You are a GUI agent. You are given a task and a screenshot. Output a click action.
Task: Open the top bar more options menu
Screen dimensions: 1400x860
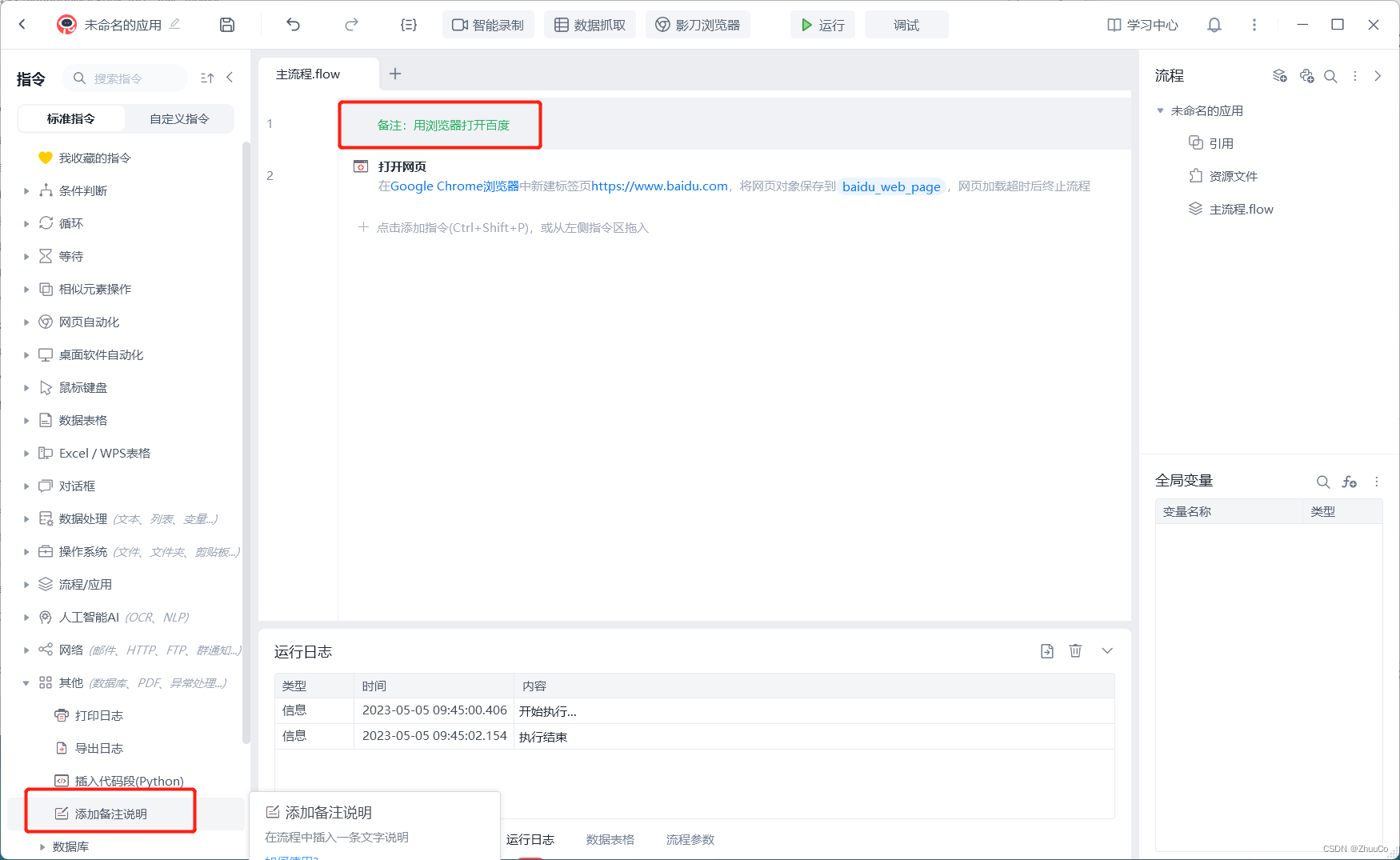[x=1254, y=25]
